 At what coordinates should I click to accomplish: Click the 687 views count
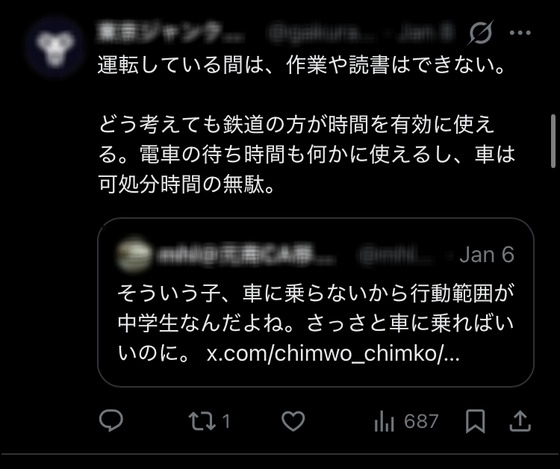[421, 421]
